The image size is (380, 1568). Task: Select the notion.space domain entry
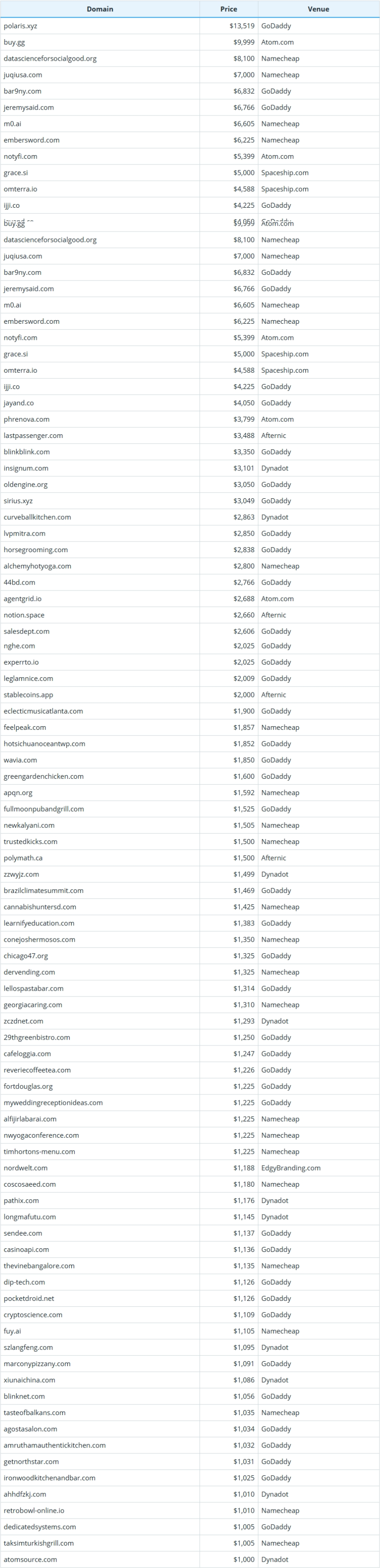coord(24,616)
